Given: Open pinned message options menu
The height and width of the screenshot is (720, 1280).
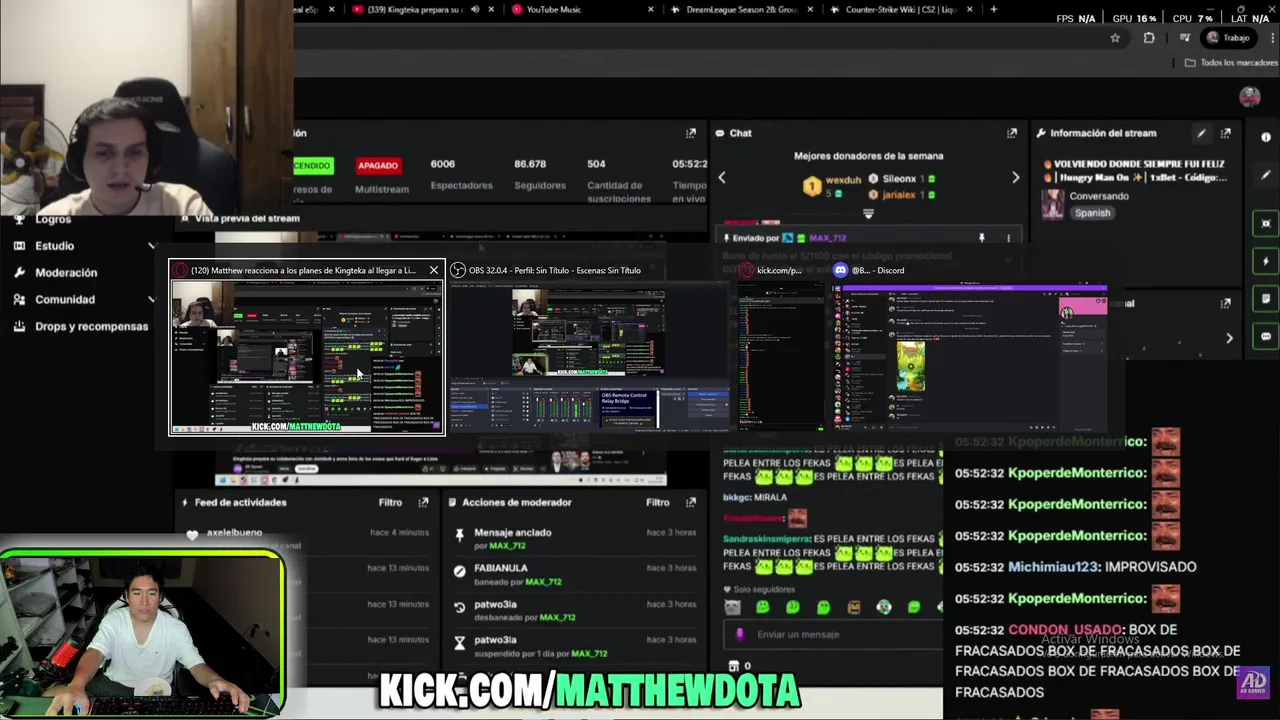Looking at the screenshot, I should (1008, 238).
